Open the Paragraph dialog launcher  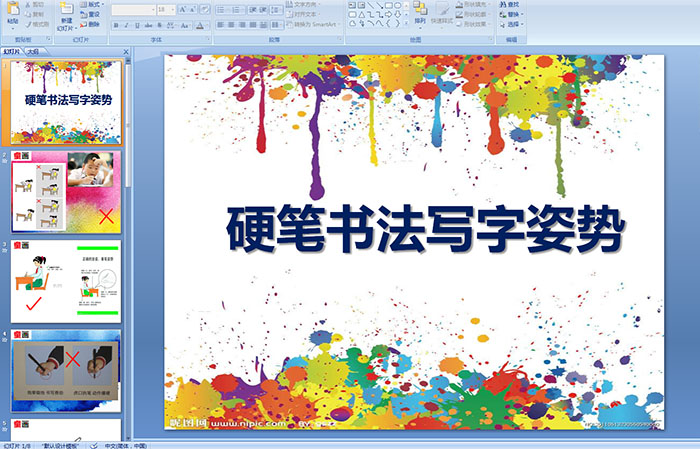[340, 40]
